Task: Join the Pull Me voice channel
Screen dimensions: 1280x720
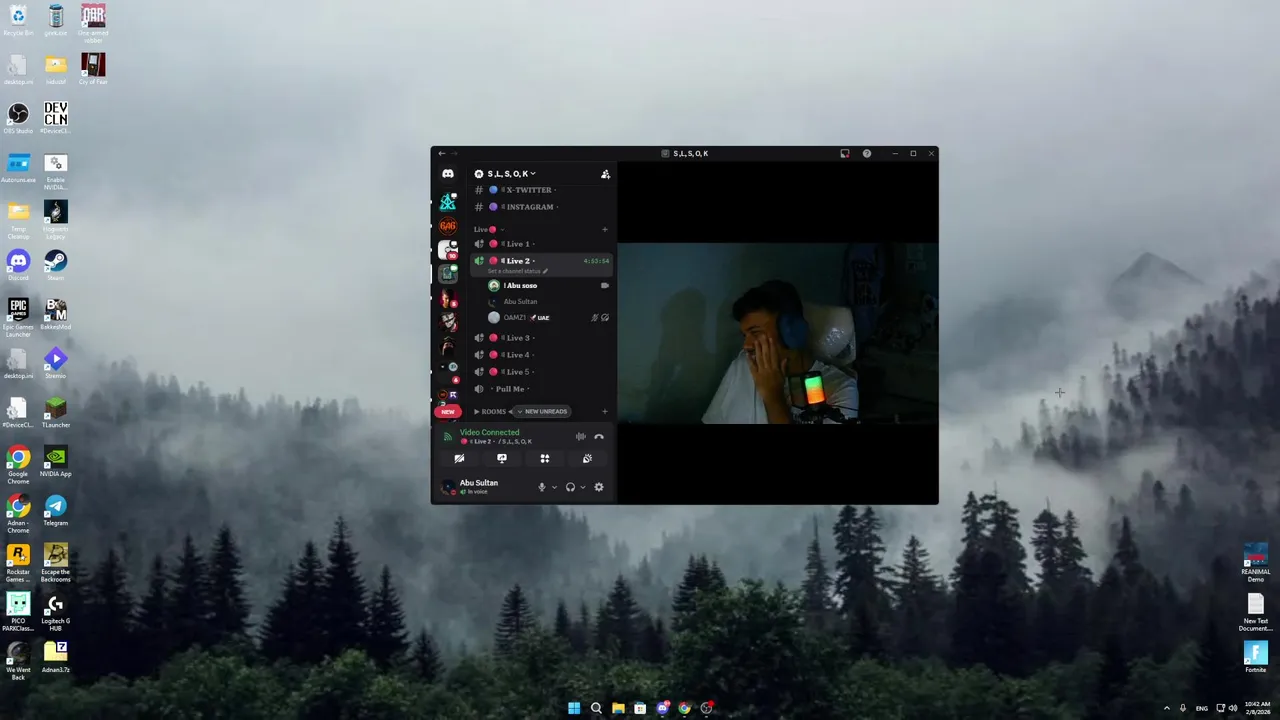Action: coord(541,389)
